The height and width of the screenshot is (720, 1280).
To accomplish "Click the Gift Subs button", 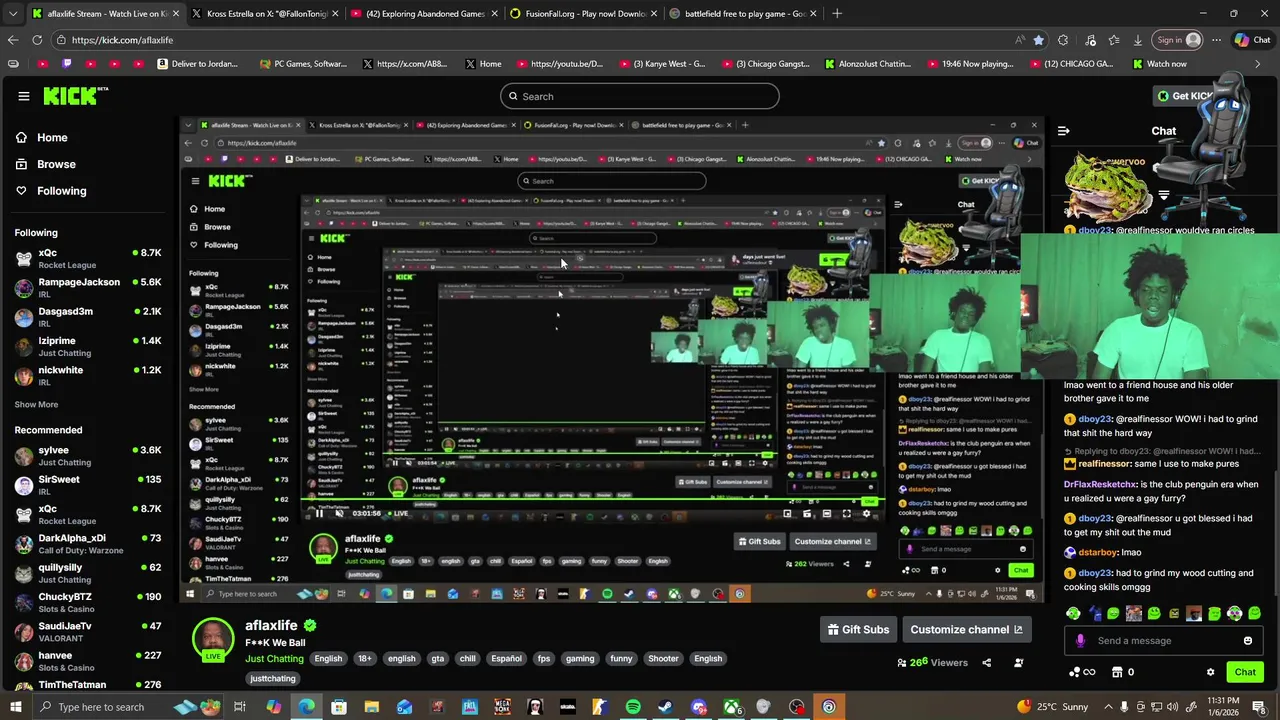I will (x=858, y=630).
